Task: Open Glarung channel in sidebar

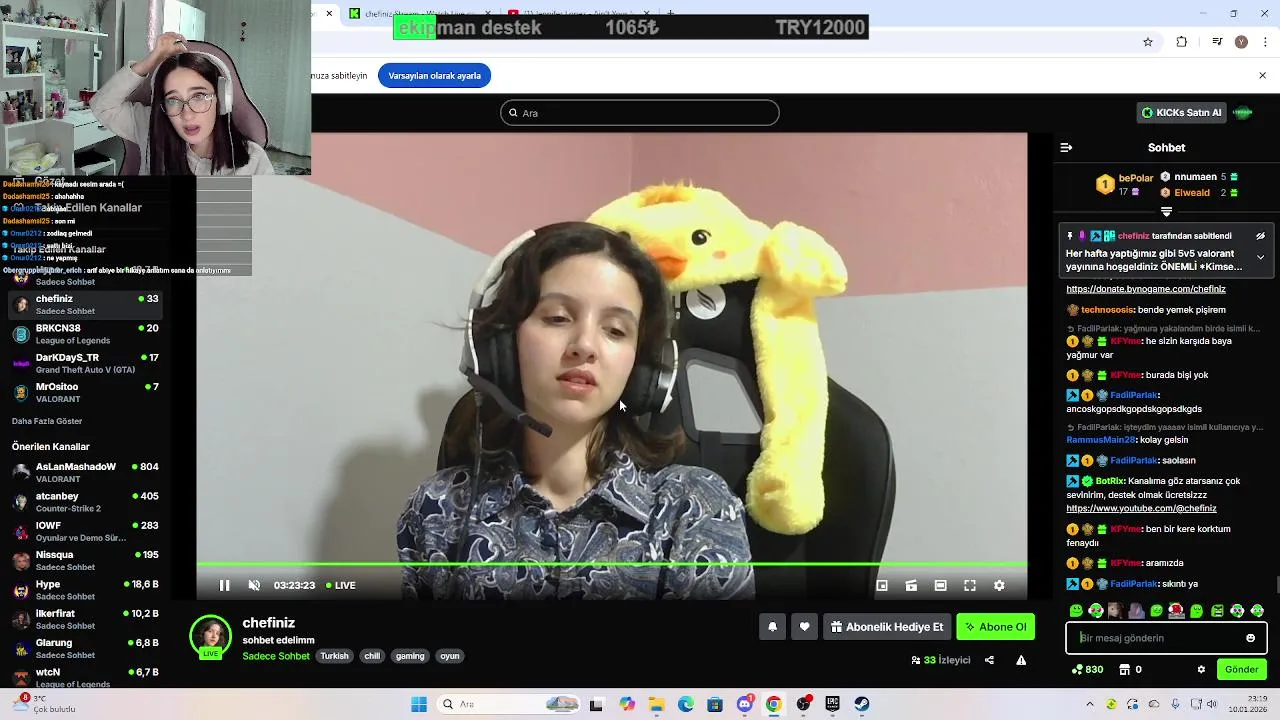Action: click(x=84, y=649)
